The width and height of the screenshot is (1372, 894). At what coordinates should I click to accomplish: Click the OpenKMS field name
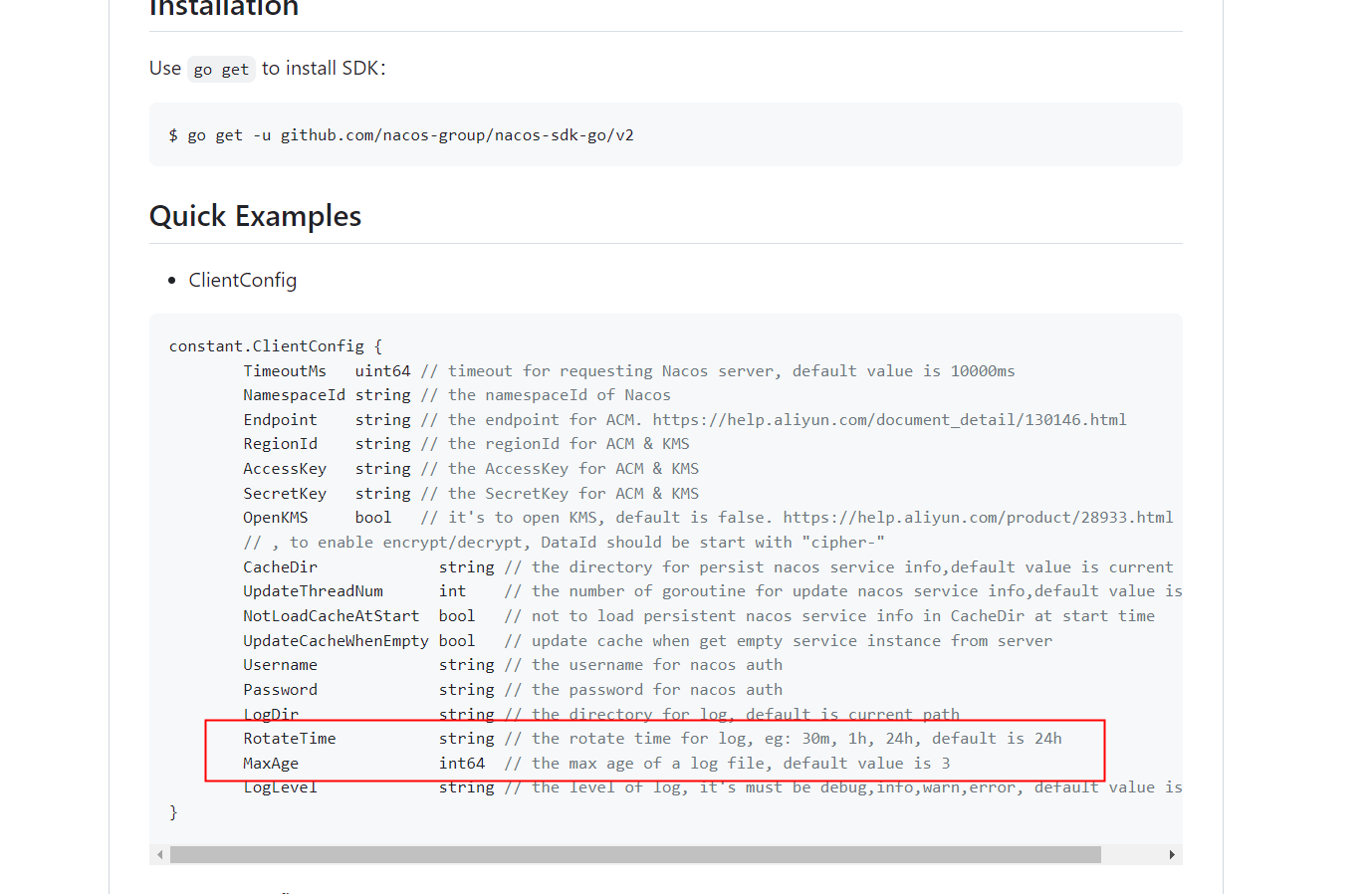click(x=276, y=518)
